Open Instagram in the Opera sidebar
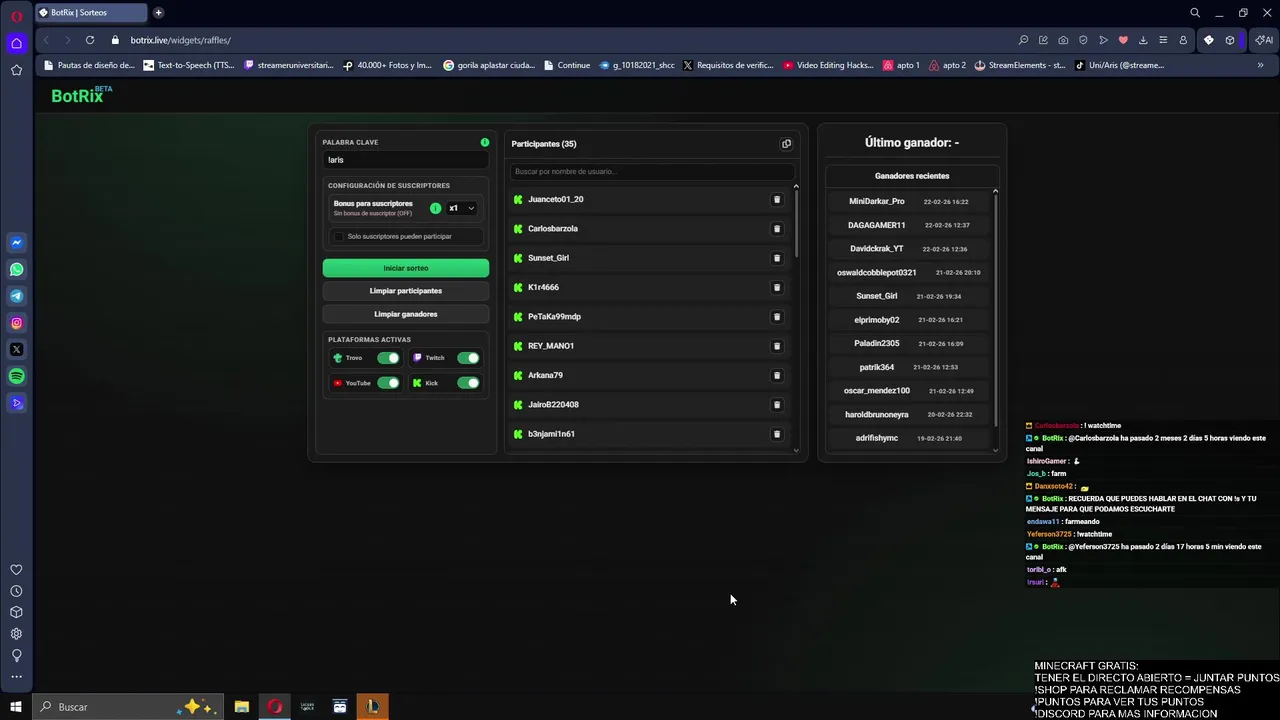 pyautogui.click(x=16, y=323)
